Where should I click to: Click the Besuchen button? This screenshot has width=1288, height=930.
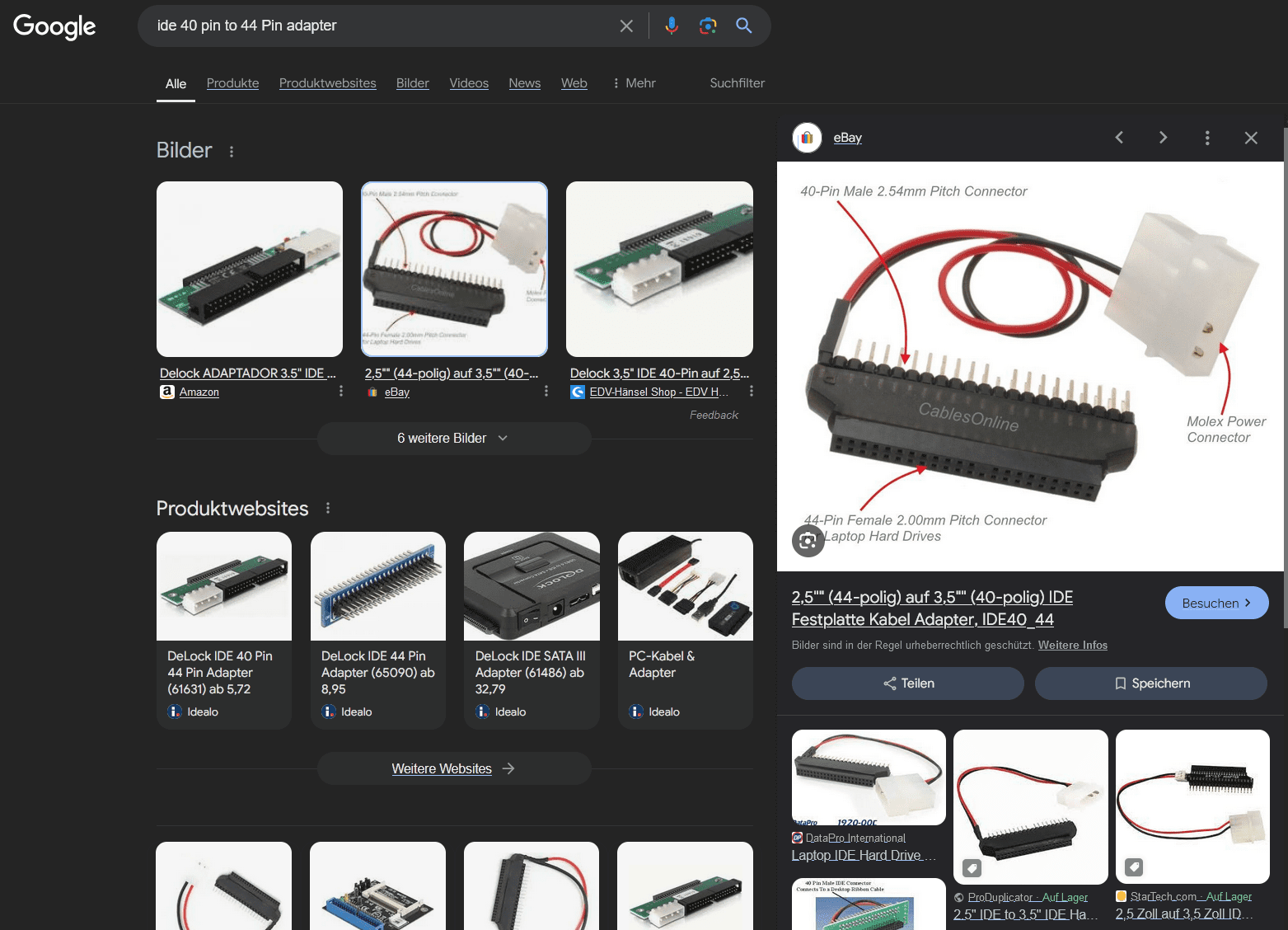tap(1216, 603)
